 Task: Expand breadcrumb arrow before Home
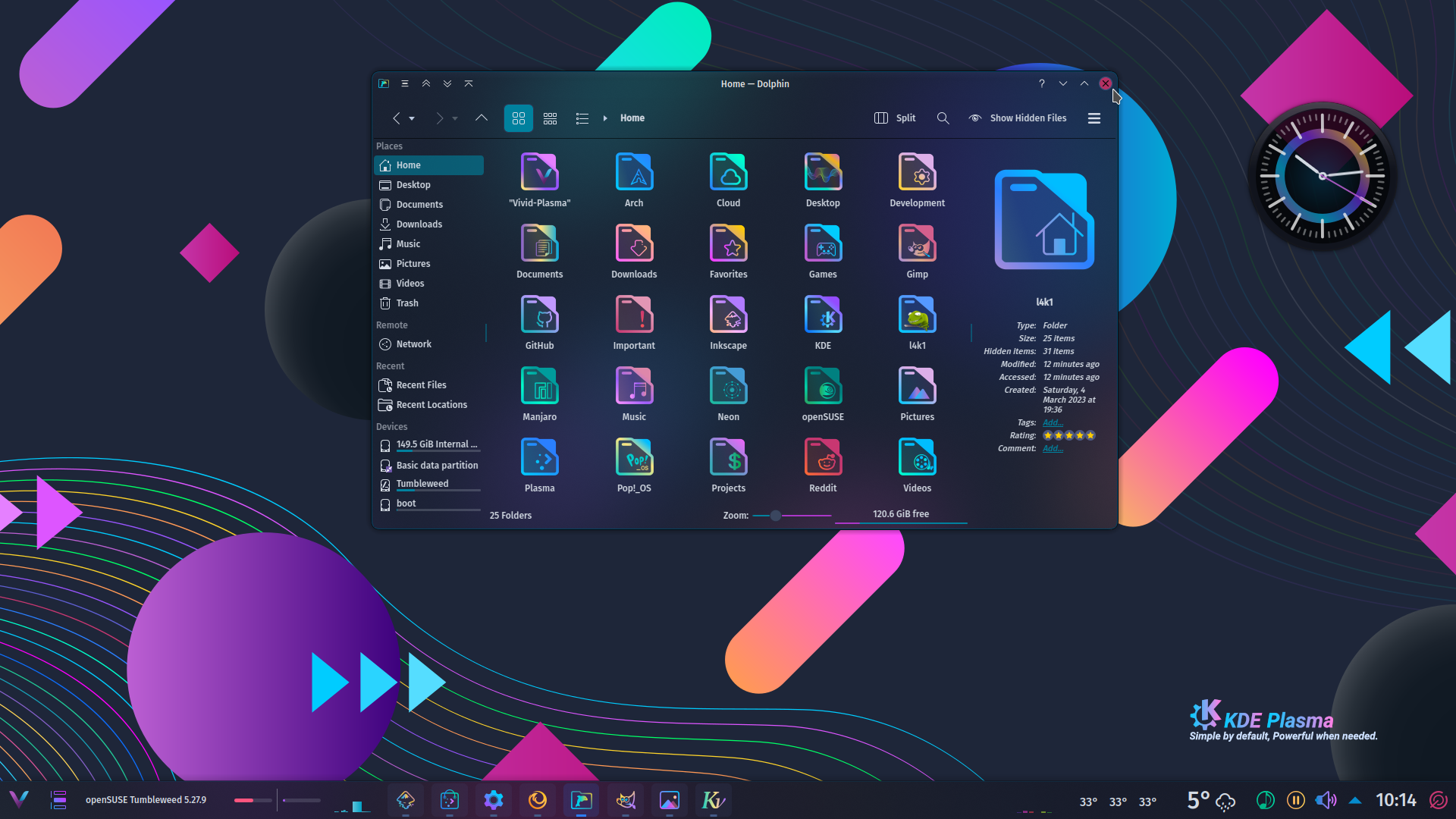pos(605,118)
